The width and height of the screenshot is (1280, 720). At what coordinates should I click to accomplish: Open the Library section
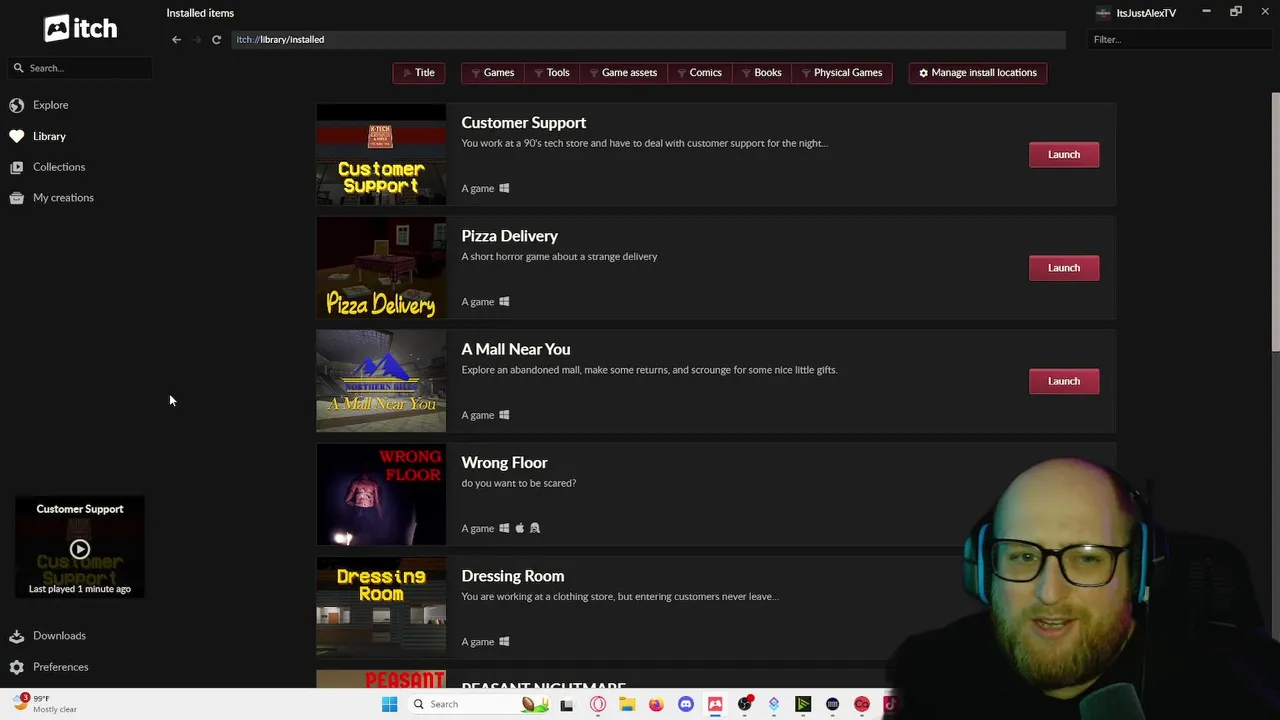click(49, 136)
